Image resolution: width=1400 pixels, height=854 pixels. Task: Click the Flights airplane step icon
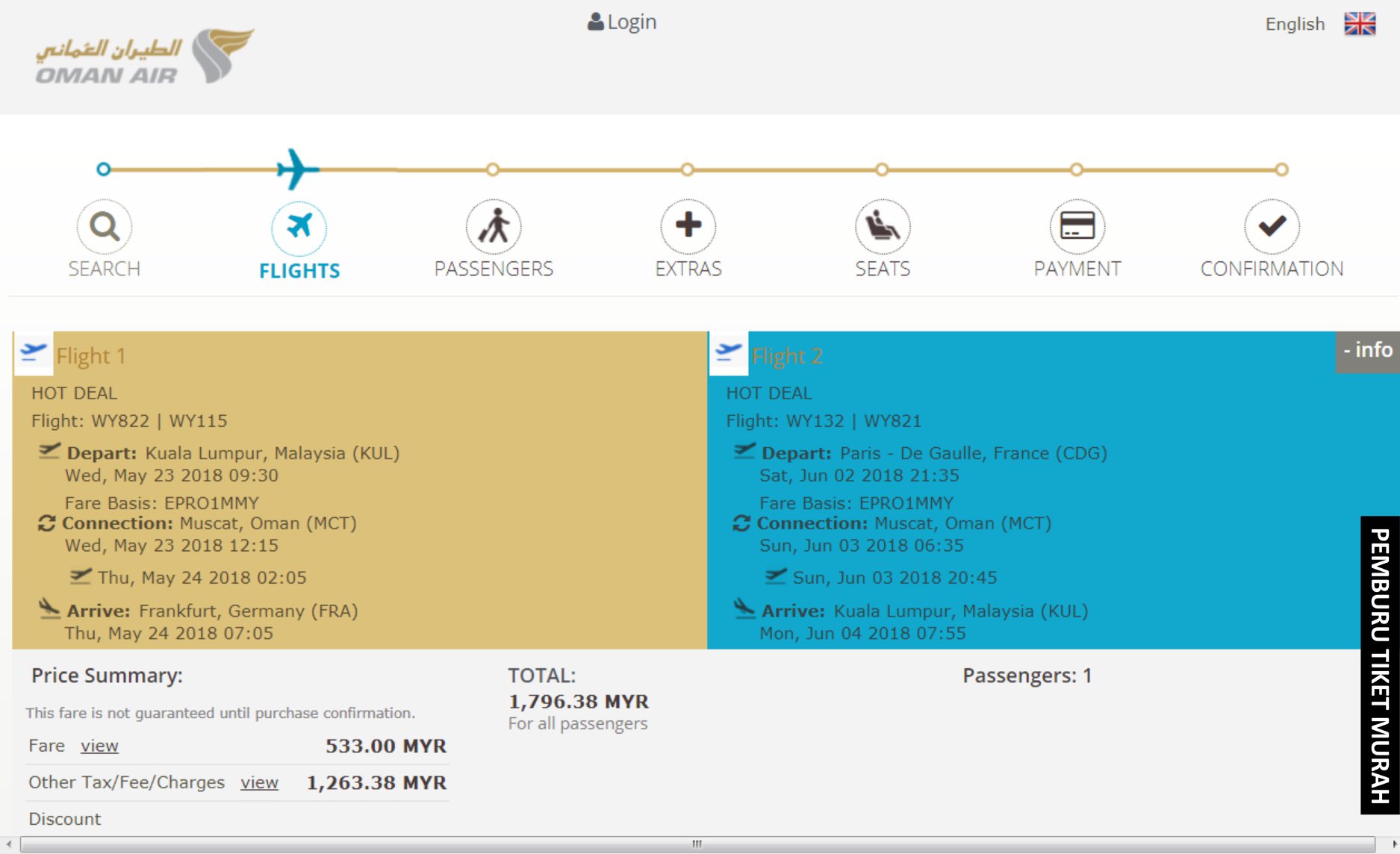[299, 227]
